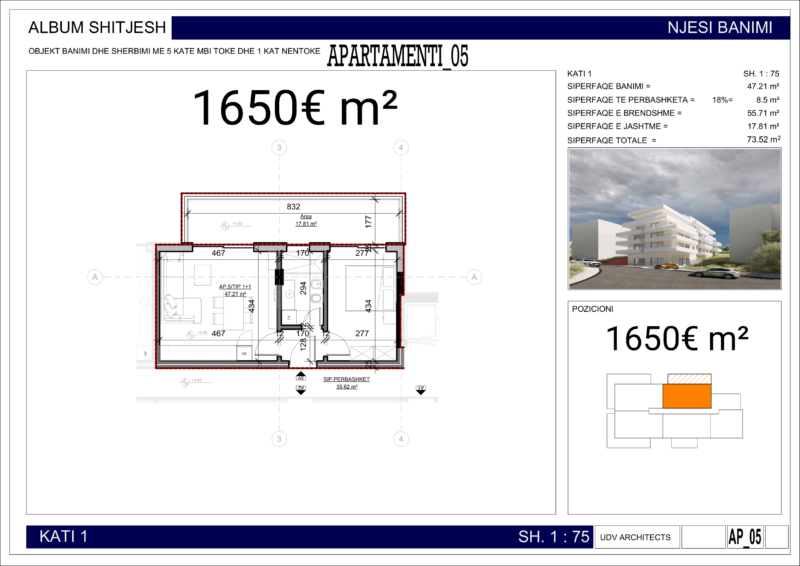The width and height of the screenshot is (800, 566).
Task: Click grid bubble A right of the plan
Action: [474, 277]
